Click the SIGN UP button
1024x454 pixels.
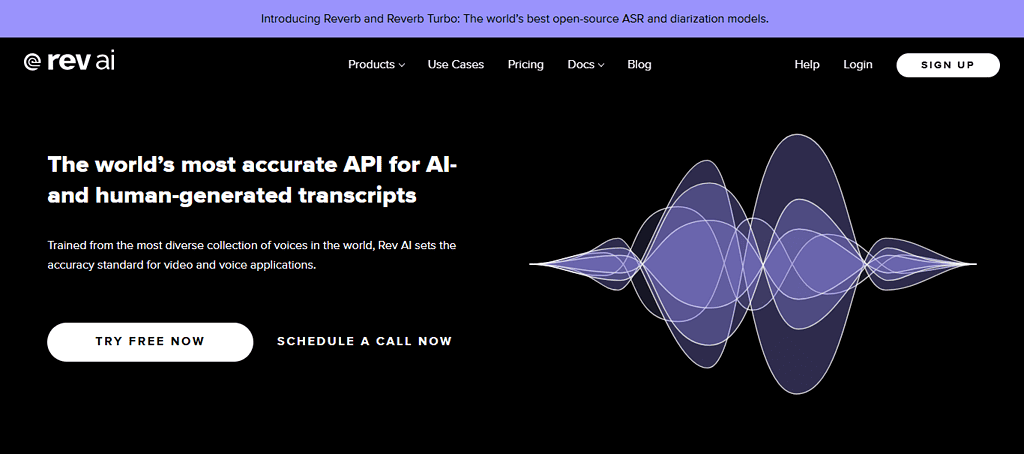pyautogui.click(x=948, y=65)
